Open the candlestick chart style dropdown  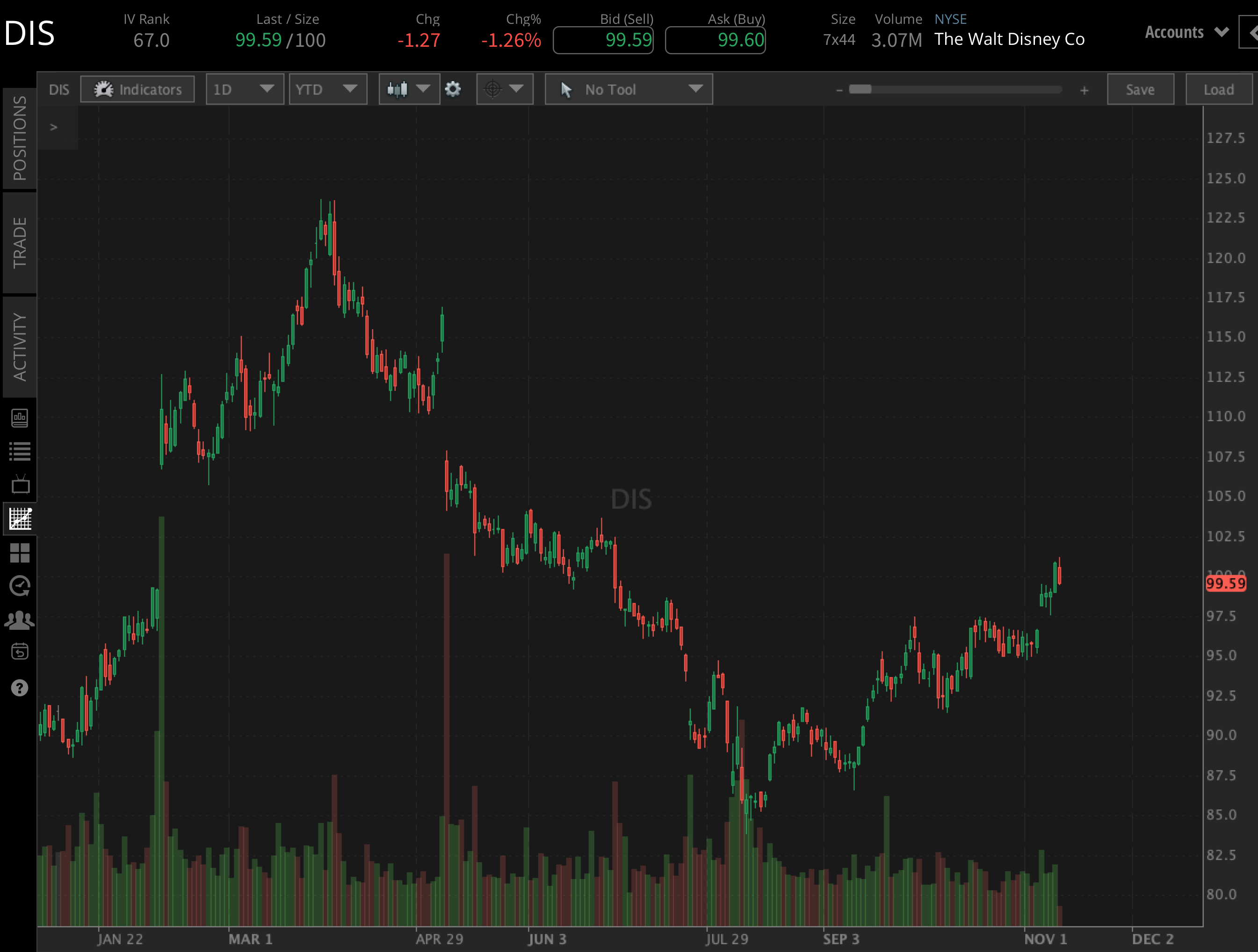click(x=408, y=89)
